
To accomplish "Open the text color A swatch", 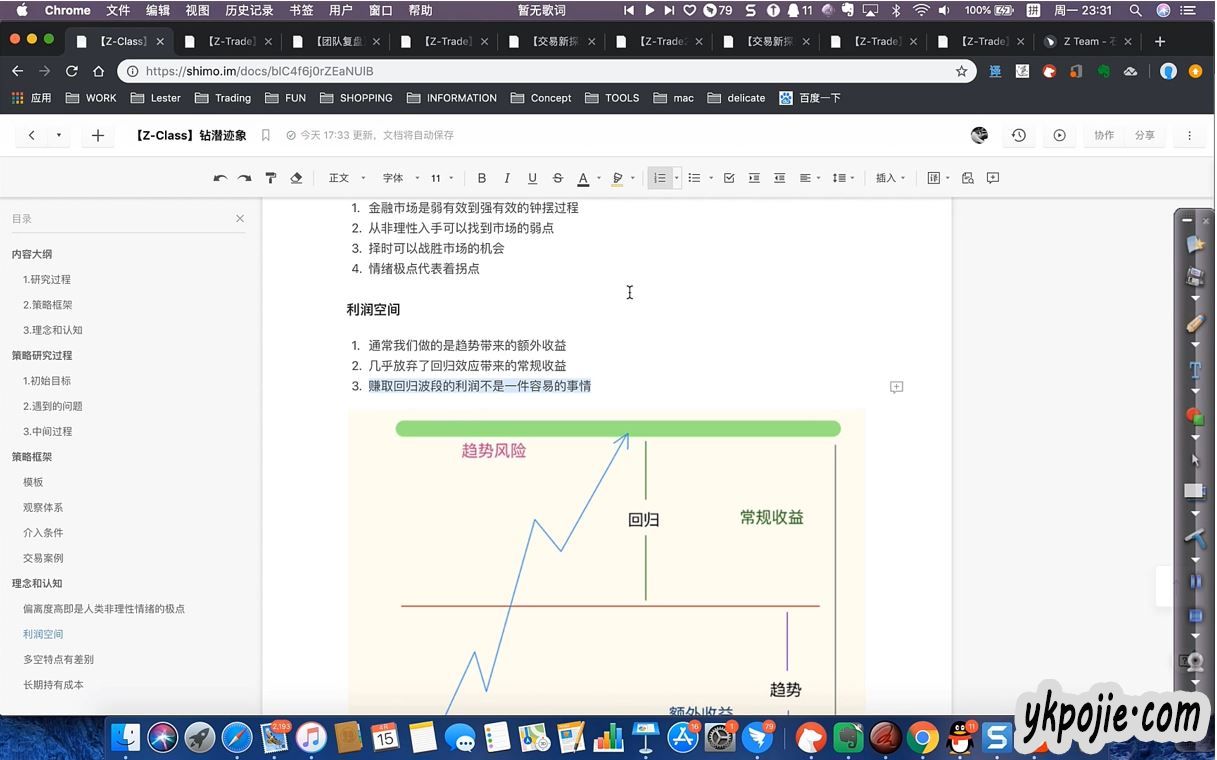I will point(583,178).
